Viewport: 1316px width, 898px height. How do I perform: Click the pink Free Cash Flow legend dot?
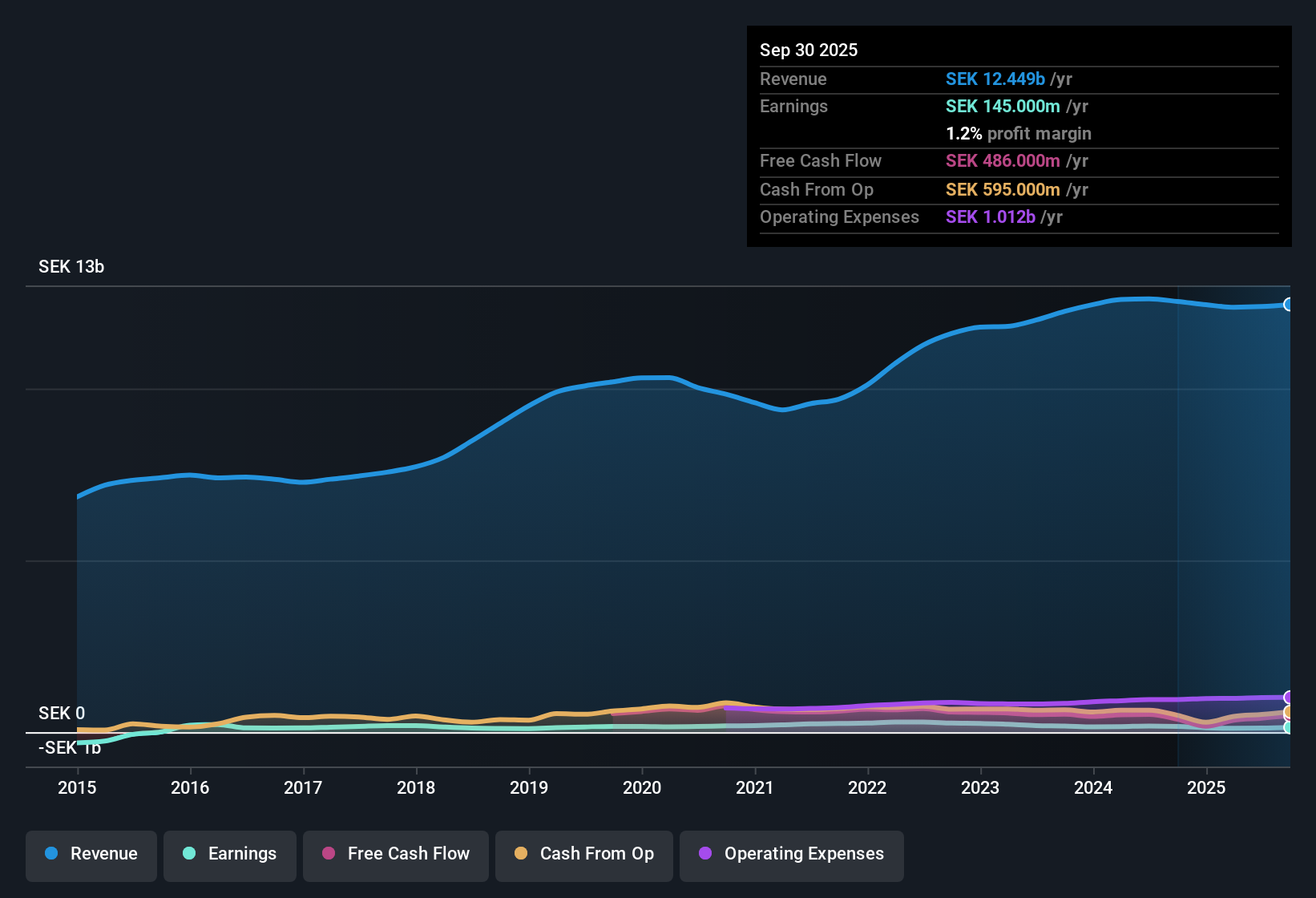[x=328, y=854]
